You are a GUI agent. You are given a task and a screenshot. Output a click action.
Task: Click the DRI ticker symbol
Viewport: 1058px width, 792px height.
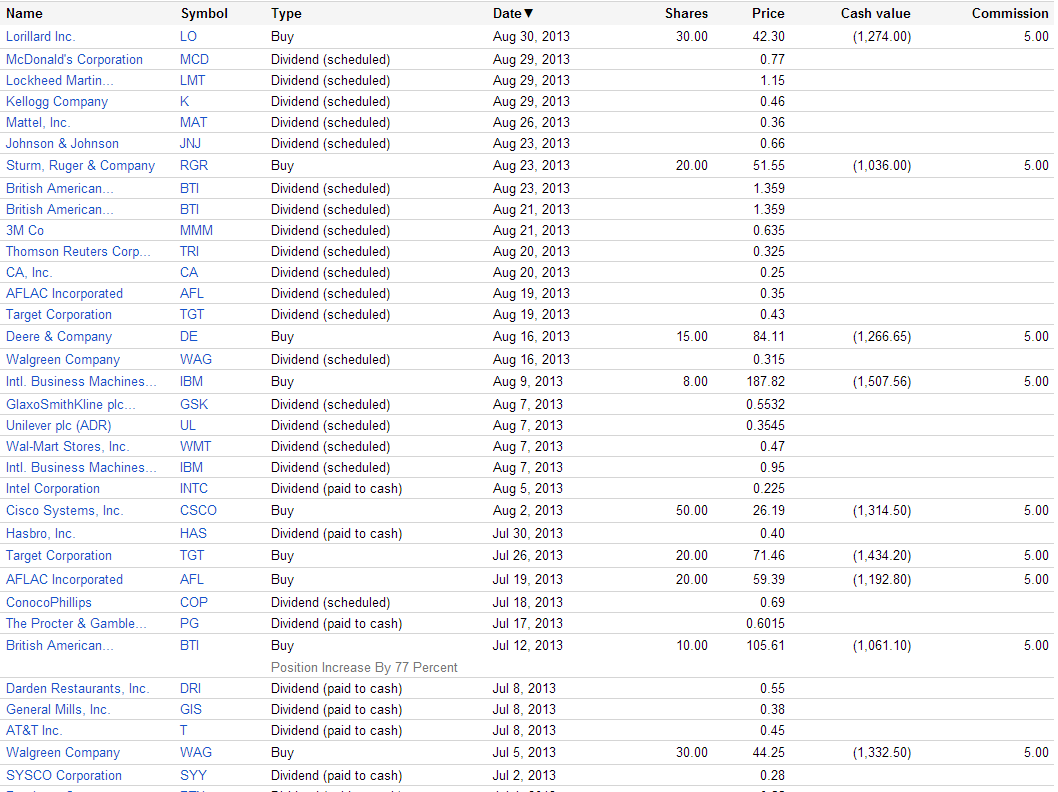click(x=190, y=688)
